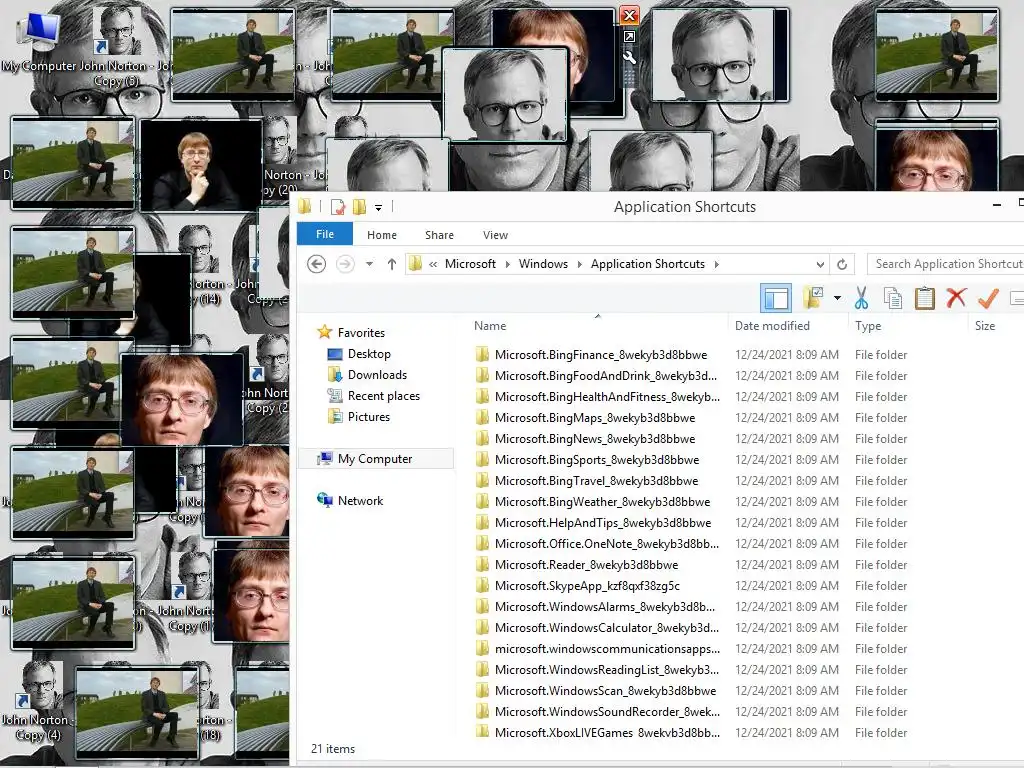Click folder icon of Microsoft.Office.OneNote row

click(x=482, y=543)
